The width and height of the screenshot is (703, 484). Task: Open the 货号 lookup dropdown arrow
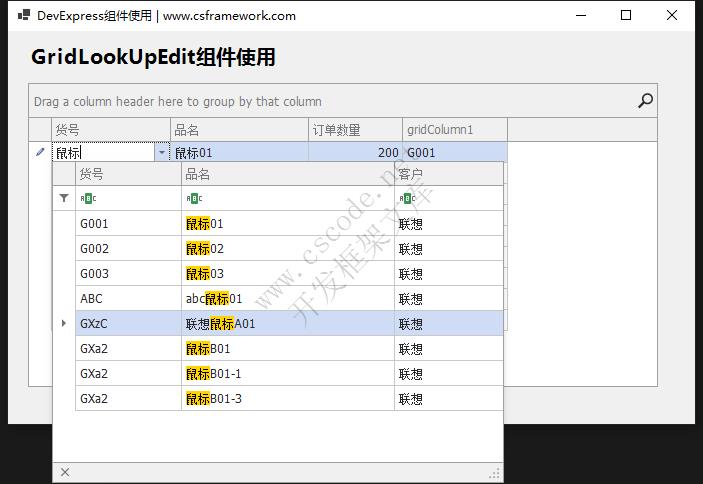161,153
